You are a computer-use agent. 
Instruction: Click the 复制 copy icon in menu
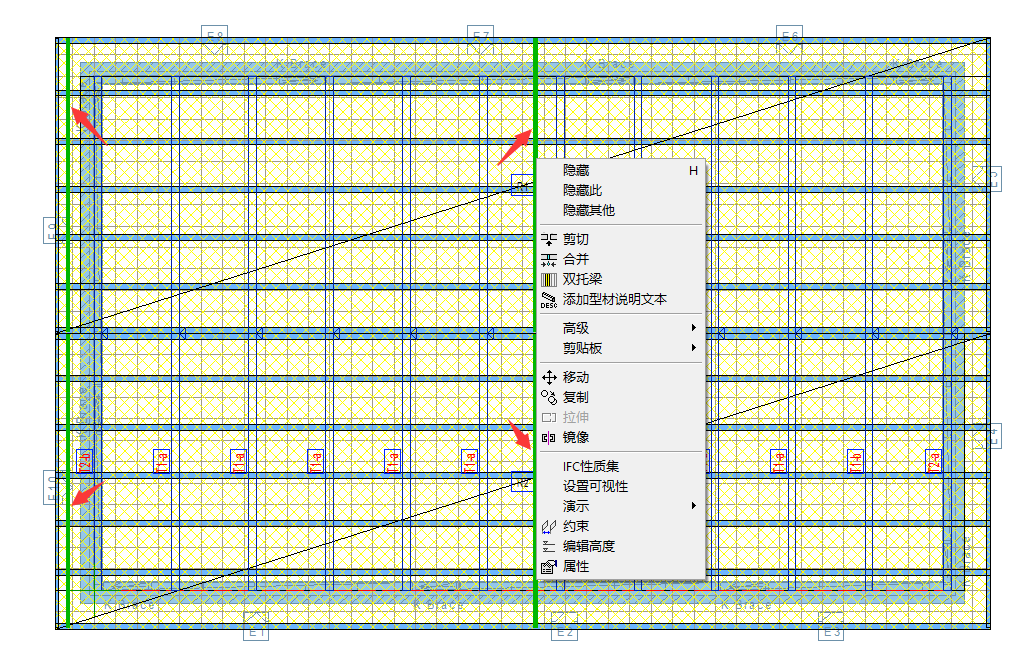point(549,397)
